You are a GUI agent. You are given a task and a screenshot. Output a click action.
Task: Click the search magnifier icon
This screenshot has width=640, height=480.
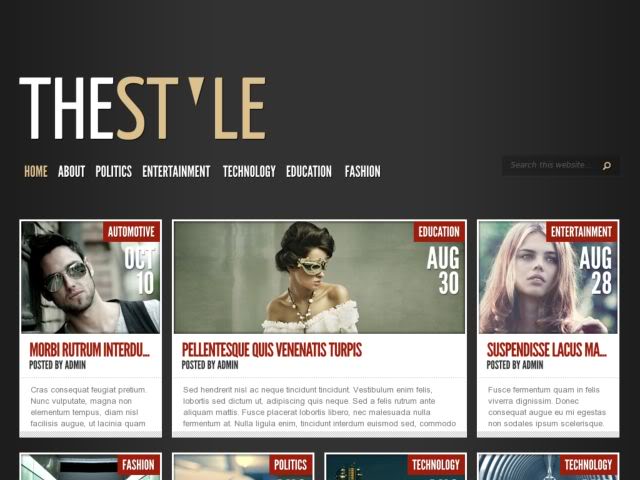point(606,166)
